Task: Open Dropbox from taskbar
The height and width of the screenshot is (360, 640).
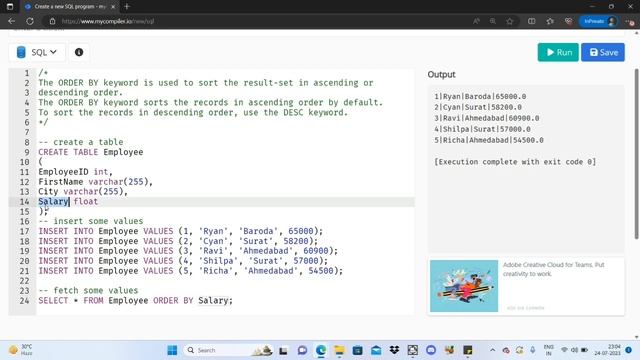Action: tap(394, 350)
